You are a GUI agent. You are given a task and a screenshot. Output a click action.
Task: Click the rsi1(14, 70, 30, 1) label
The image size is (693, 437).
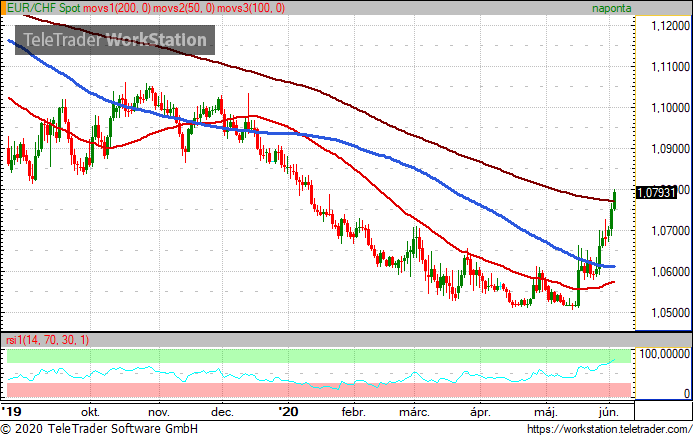47,340
